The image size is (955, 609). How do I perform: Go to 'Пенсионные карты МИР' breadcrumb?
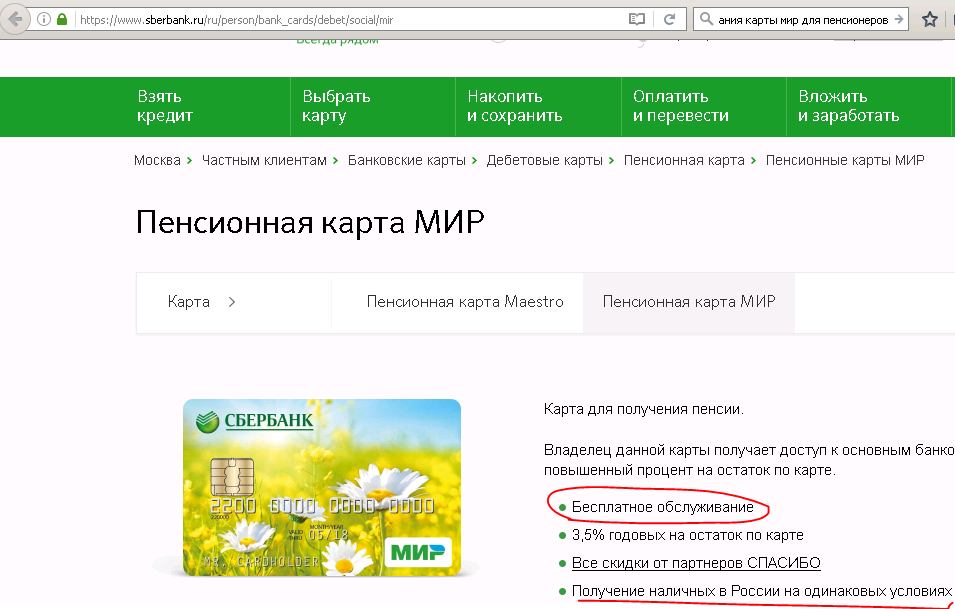pos(845,160)
